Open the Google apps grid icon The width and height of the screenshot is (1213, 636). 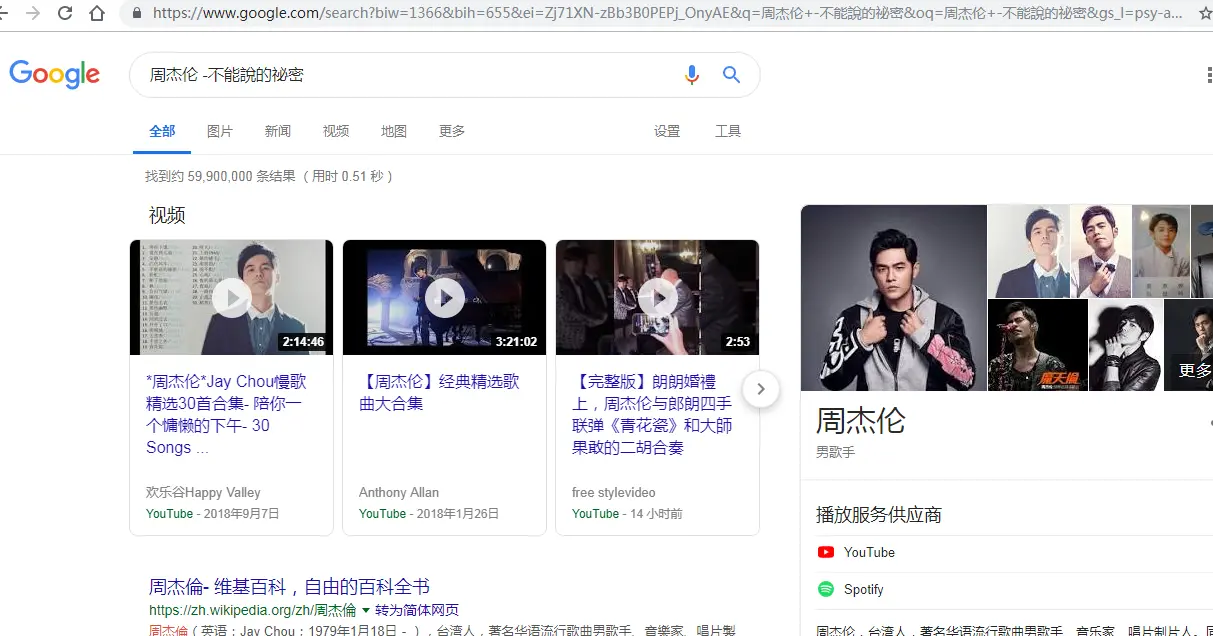[x=1209, y=75]
